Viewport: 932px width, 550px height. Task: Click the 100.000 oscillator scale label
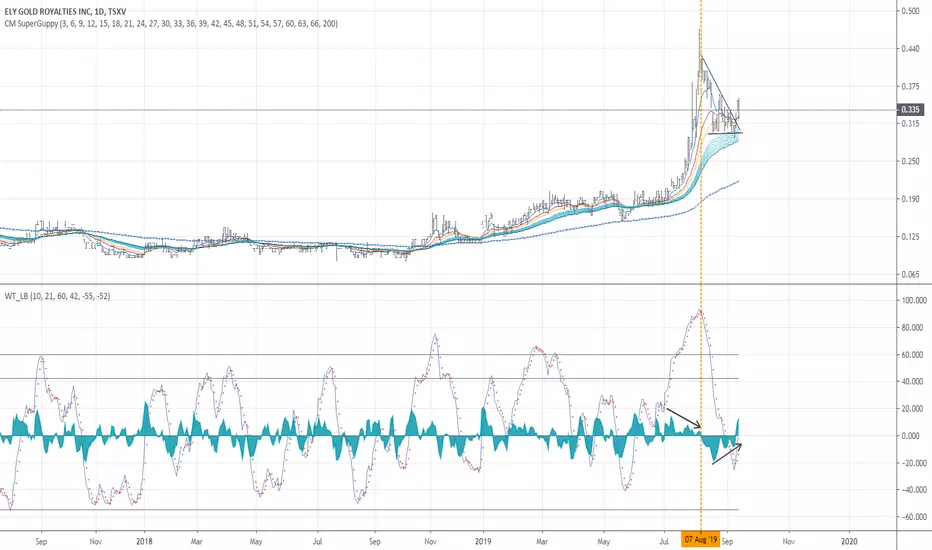[x=912, y=300]
